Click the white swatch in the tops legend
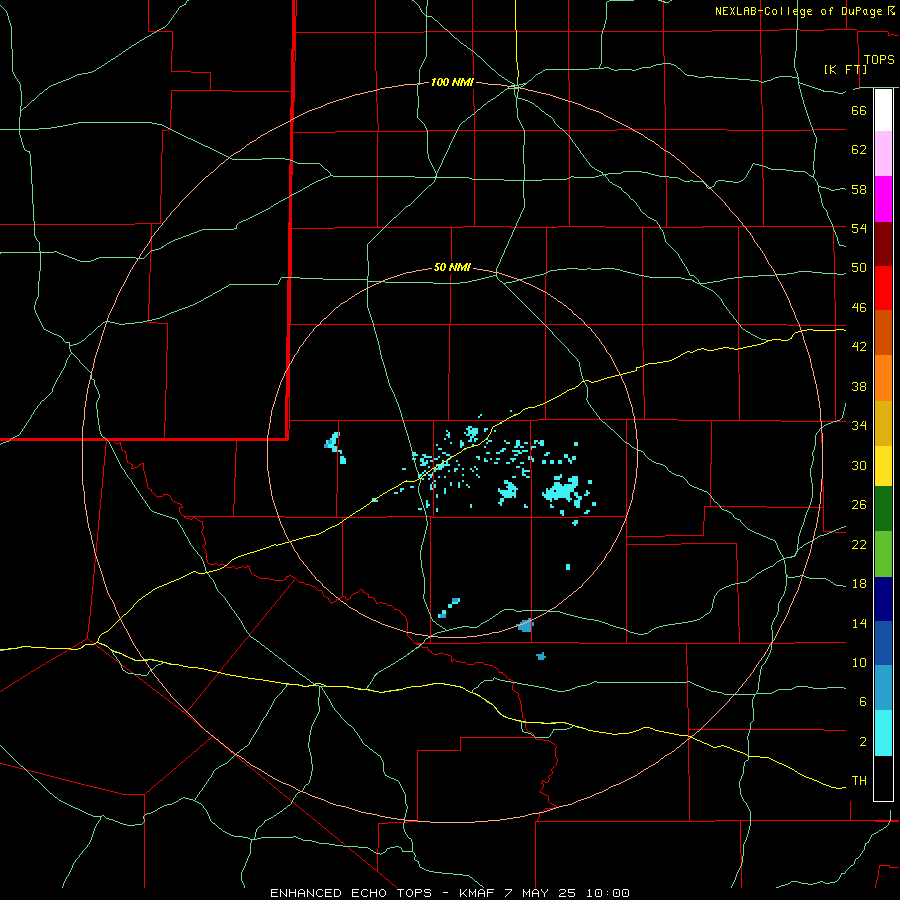 pos(883,110)
